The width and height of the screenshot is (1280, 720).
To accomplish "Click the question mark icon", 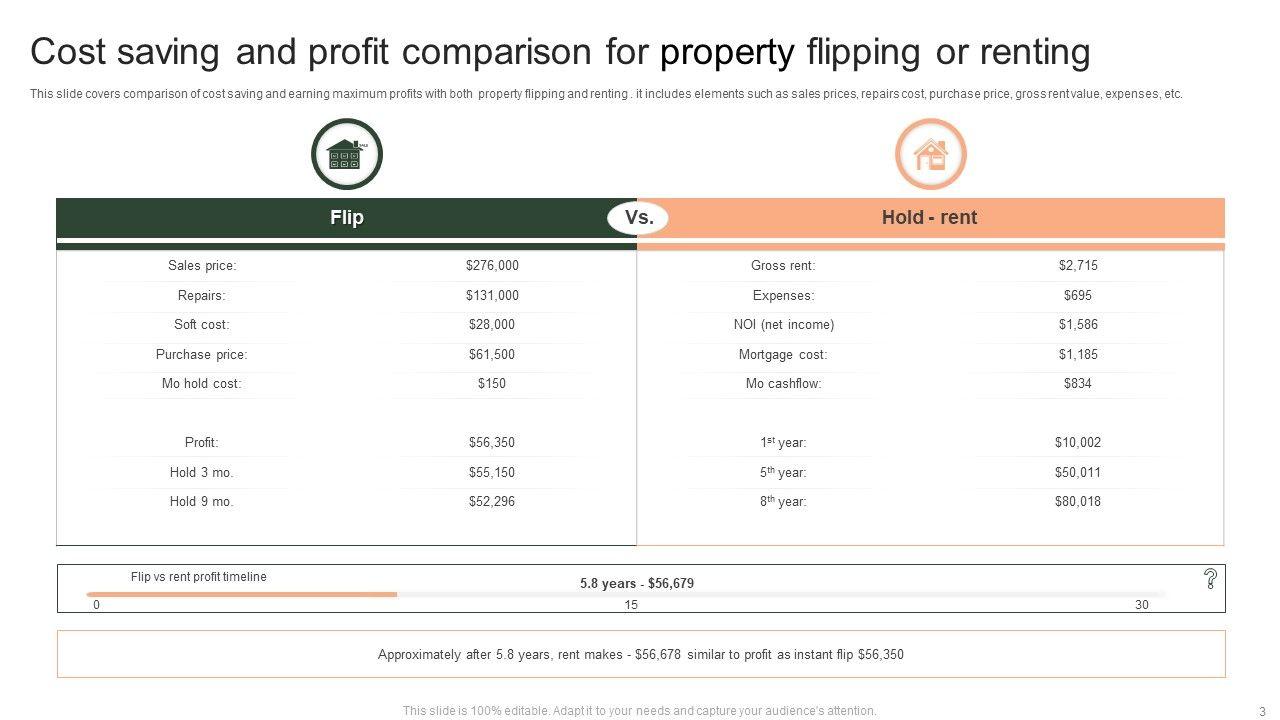I will click(x=1210, y=578).
